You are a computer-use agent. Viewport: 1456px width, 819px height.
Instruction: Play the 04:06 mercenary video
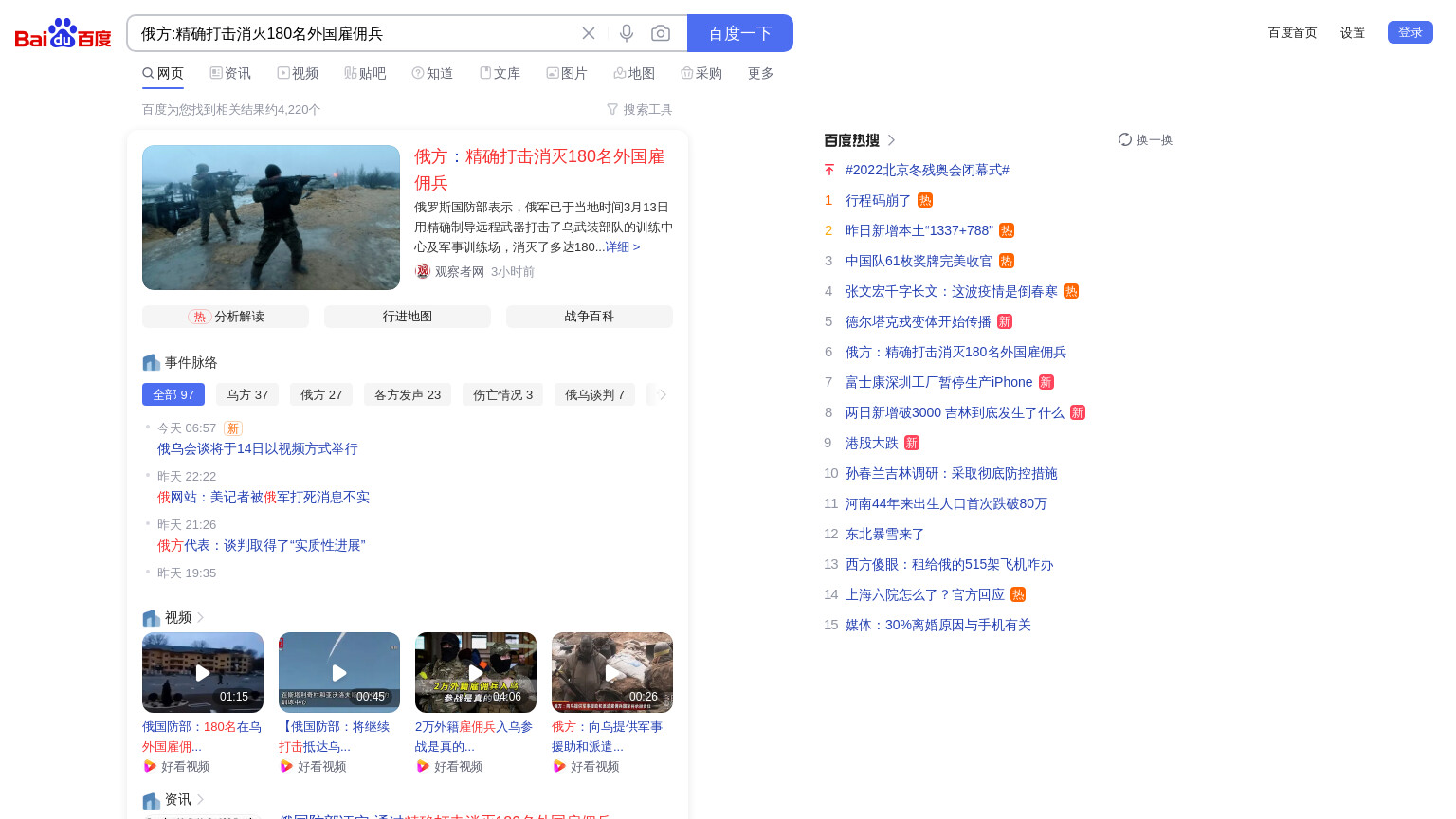pyautogui.click(x=476, y=672)
